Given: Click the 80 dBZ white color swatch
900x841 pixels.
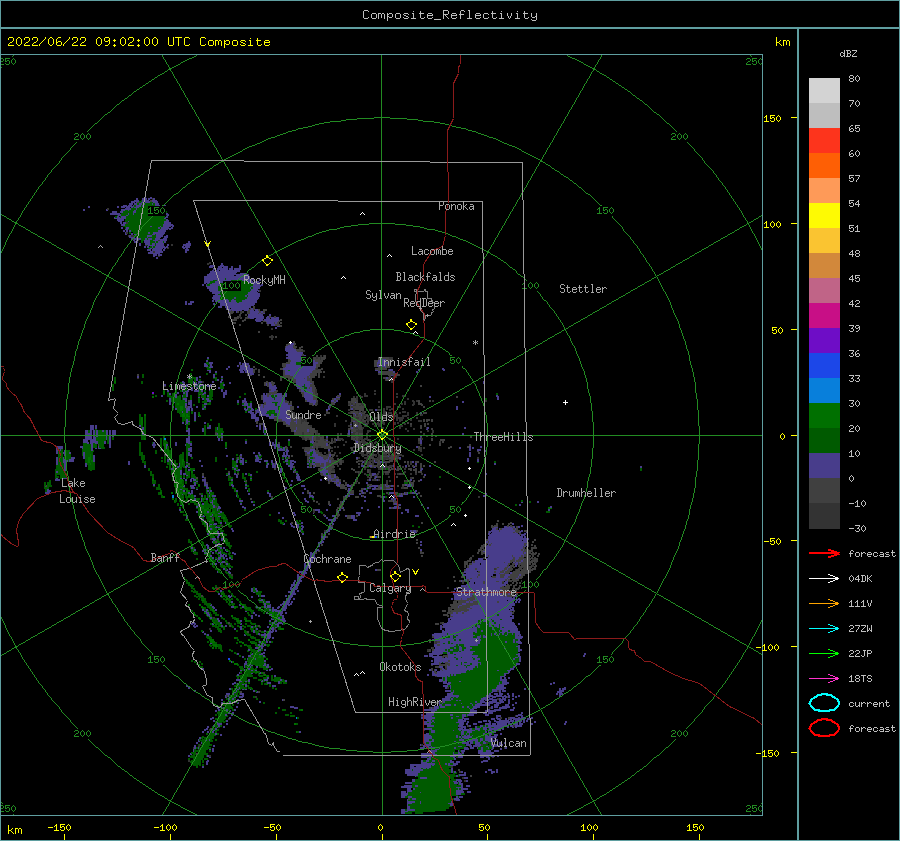Looking at the screenshot, I should pyautogui.click(x=824, y=91).
